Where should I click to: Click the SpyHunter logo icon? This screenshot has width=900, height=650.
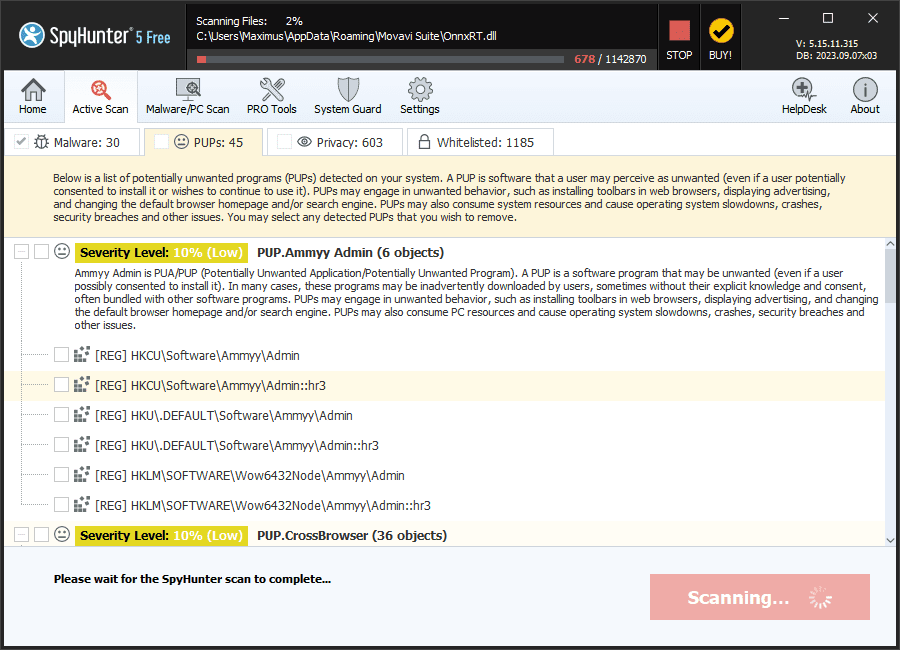pos(32,35)
